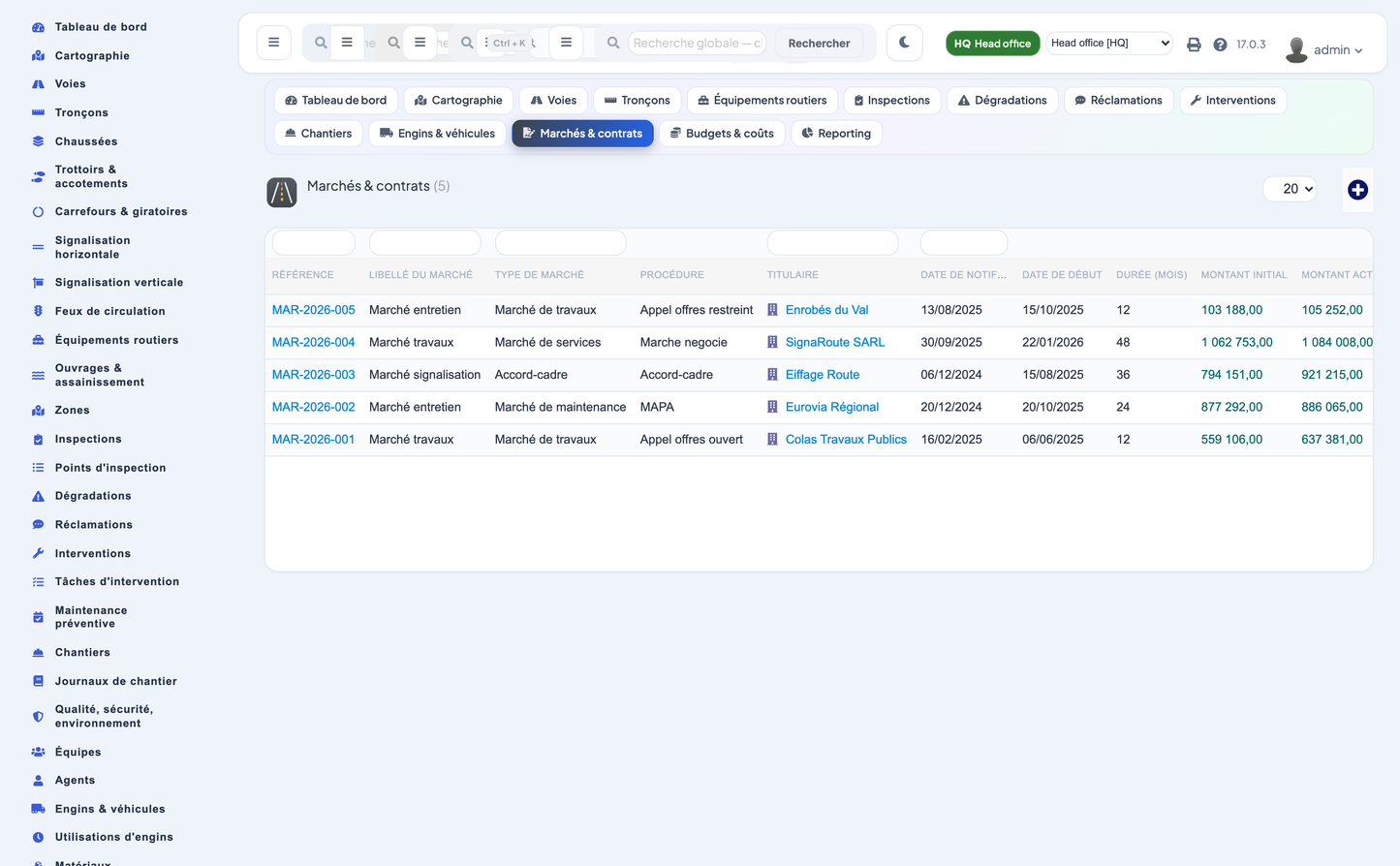Switch to the Budgets & coûts tab
Screen dimensions: 1400x866
(722, 134)
